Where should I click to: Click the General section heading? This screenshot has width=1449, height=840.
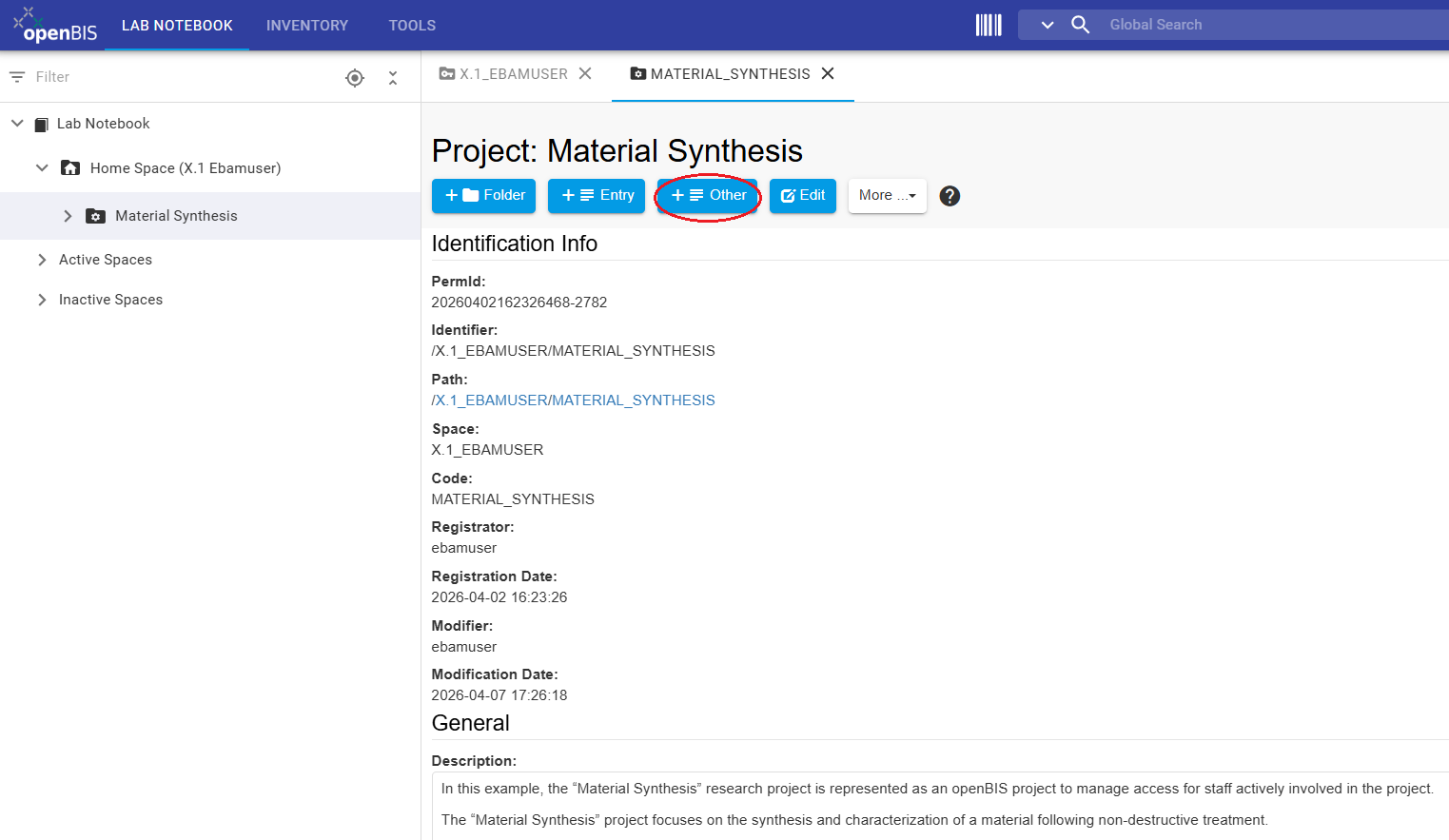[x=471, y=723]
